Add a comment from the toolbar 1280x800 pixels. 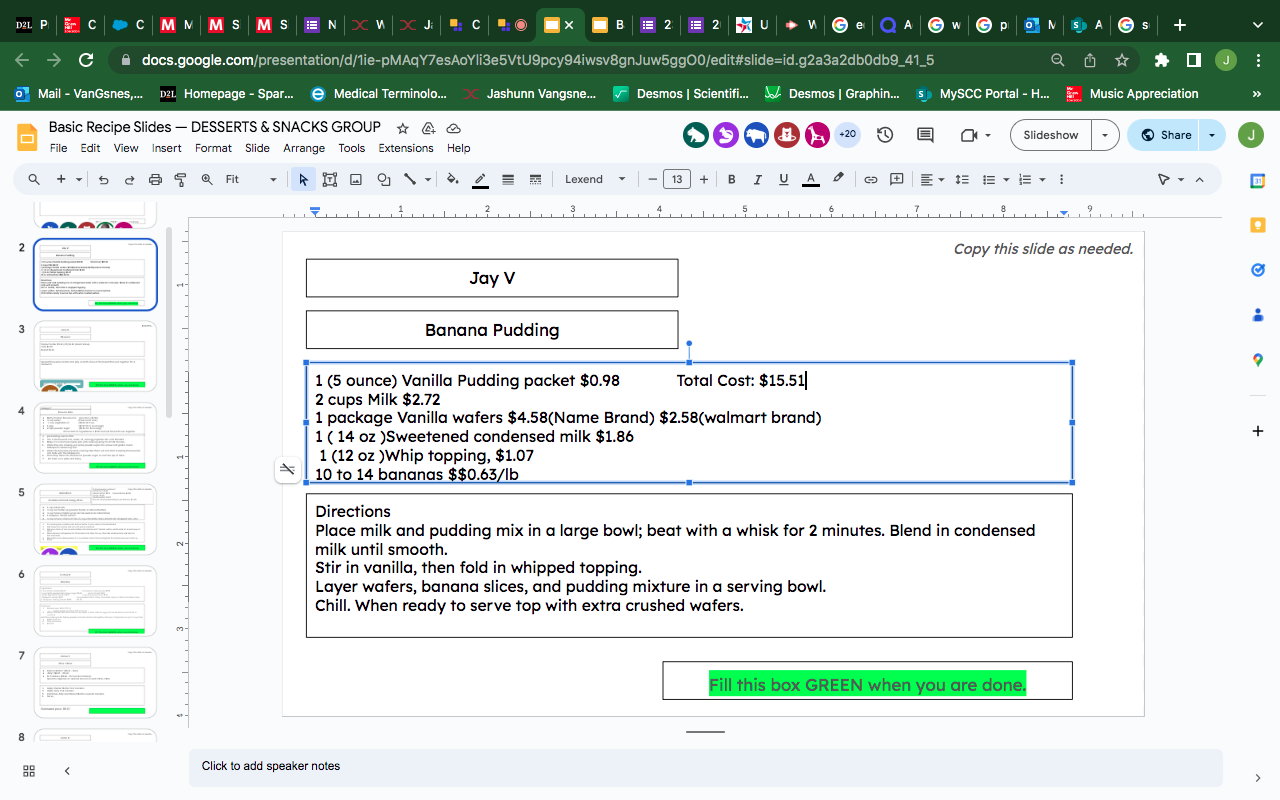[x=897, y=179]
